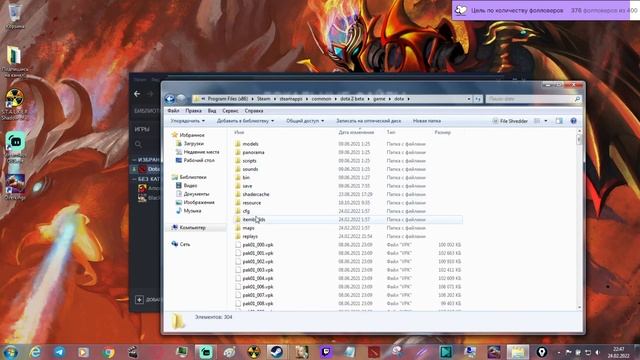This screenshot has height=360, width=640.
Task: Select the scripts folder
Action: (246, 161)
